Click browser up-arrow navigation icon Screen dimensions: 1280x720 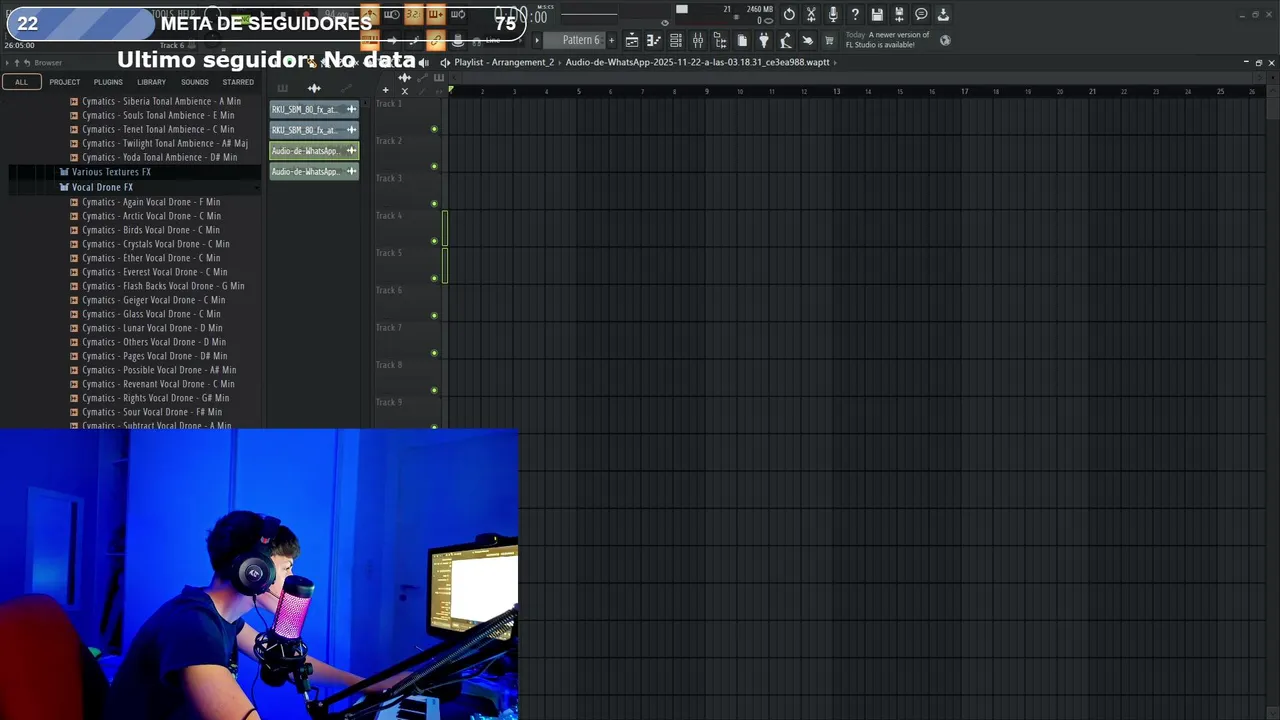pyautogui.click(x=17, y=63)
